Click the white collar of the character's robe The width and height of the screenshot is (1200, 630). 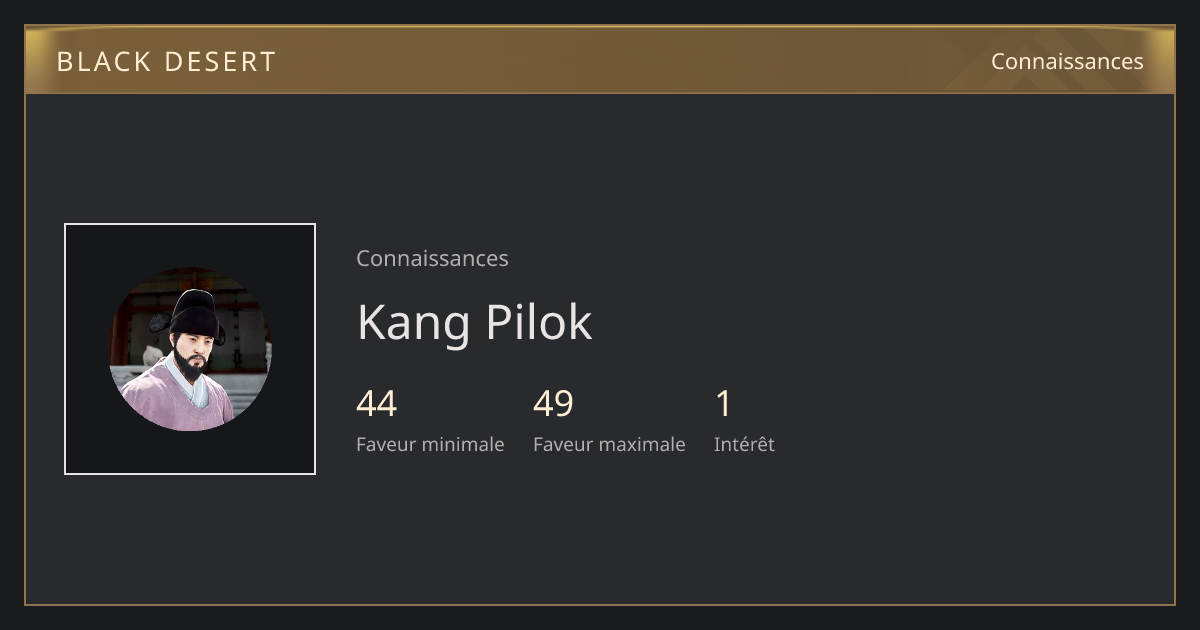coord(195,385)
